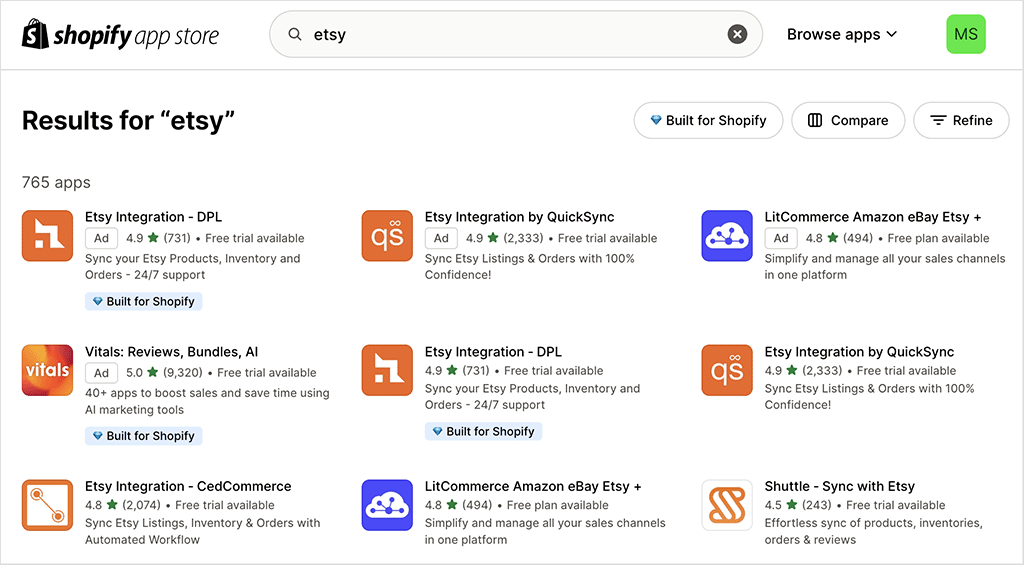Click filter lines icon in Refine button
Image resolution: width=1024 pixels, height=565 pixels.
(938, 120)
